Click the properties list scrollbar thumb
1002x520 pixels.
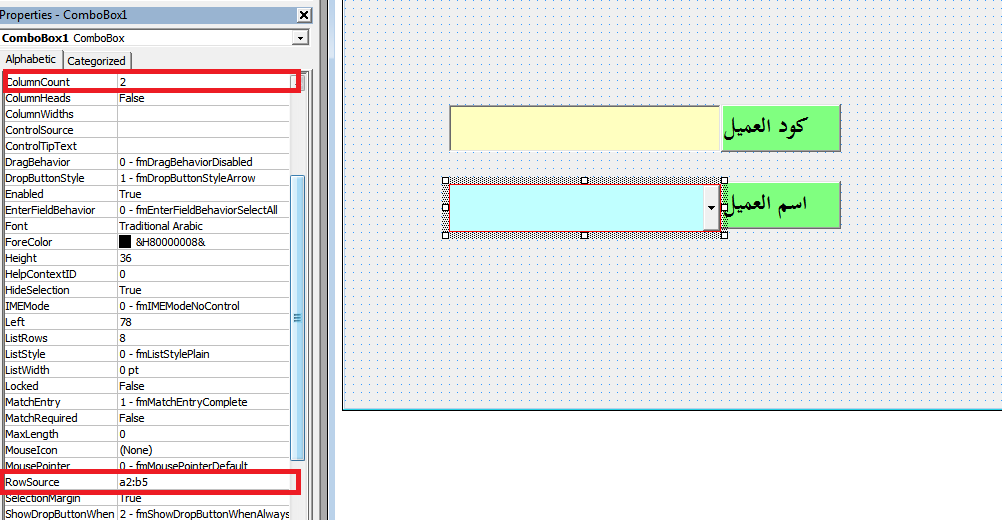click(x=296, y=317)
